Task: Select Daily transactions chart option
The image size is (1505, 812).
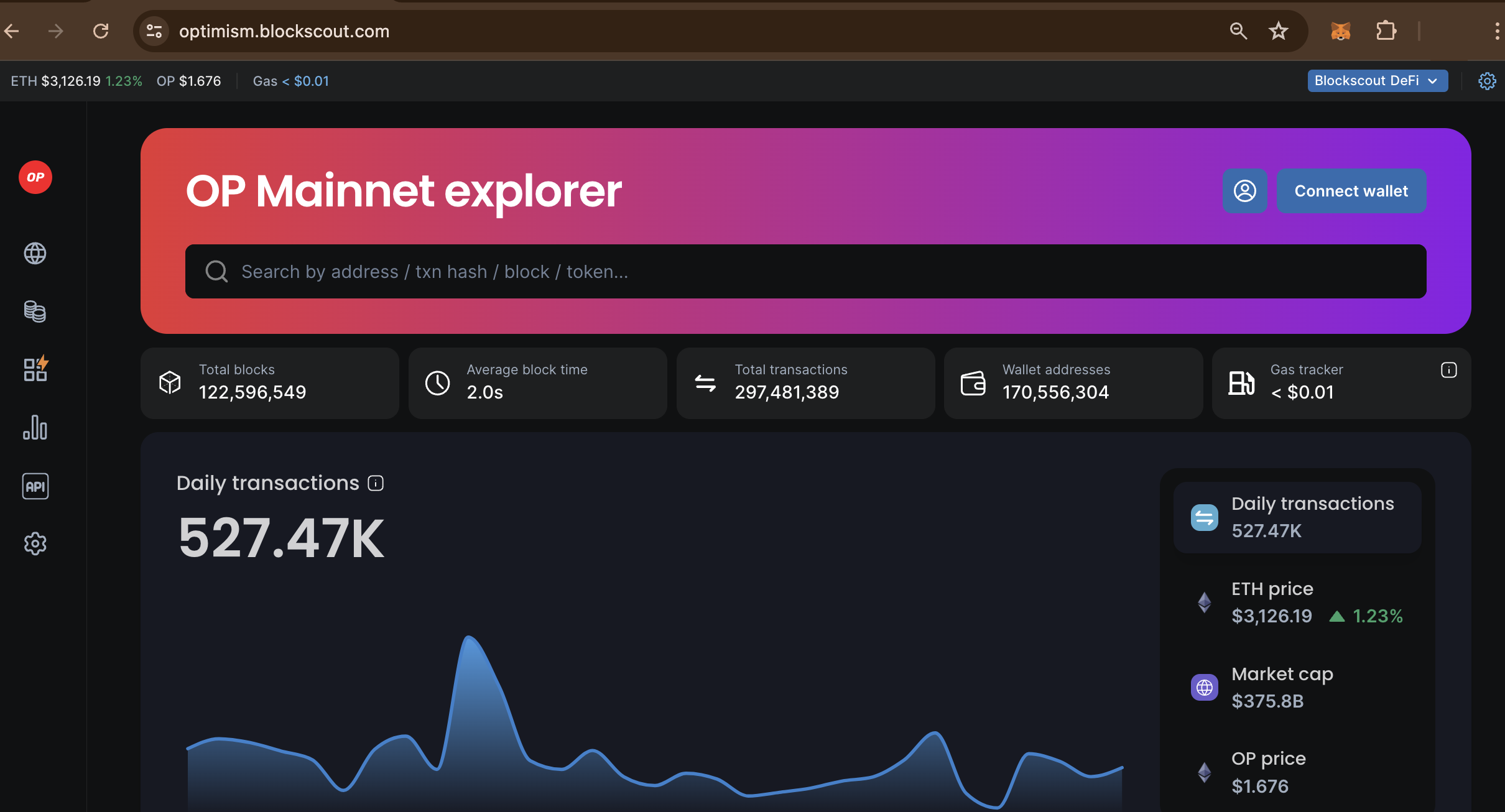Action: pos(1297,517)
